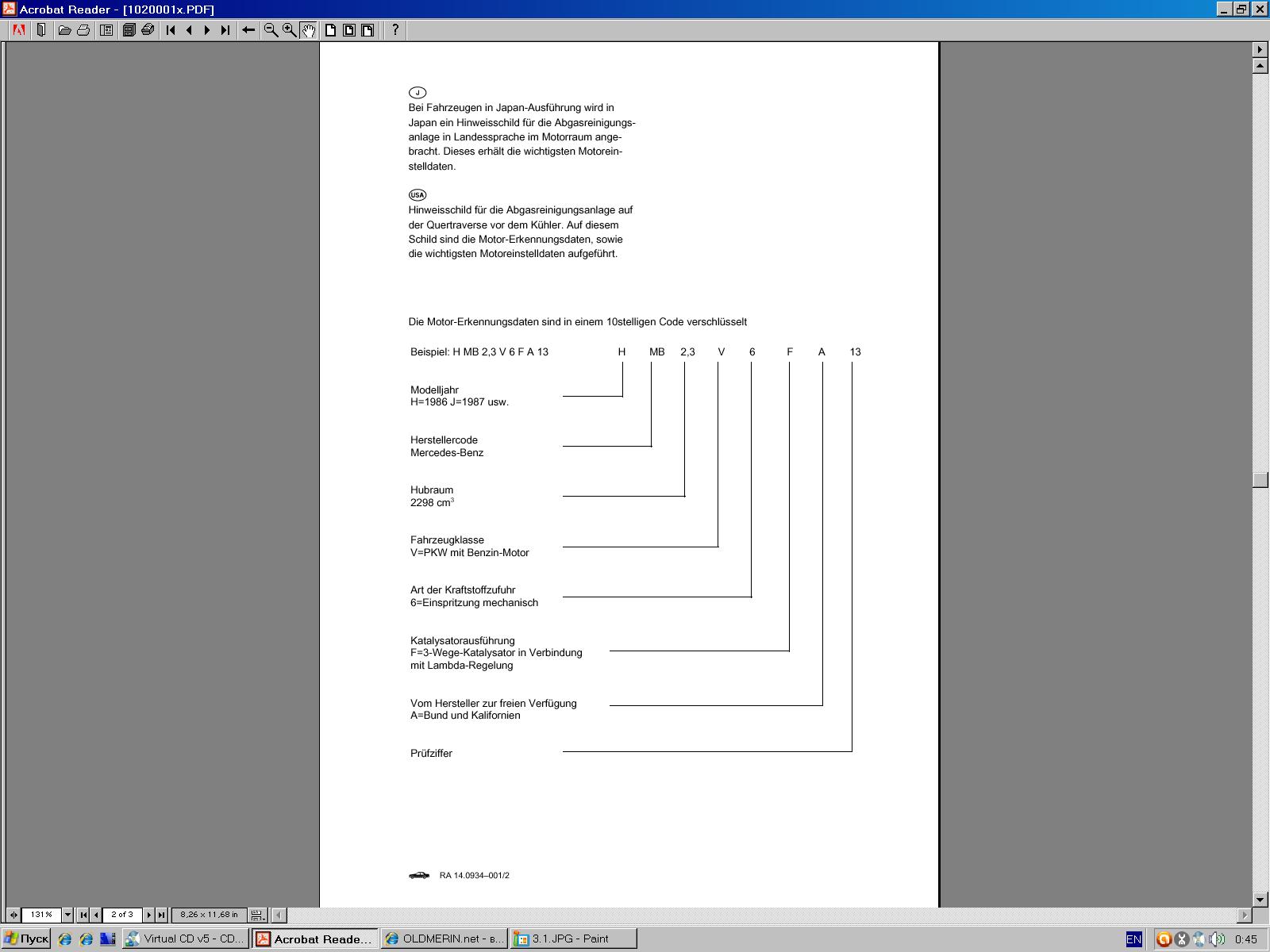
Task: Click 'RA 14.0934–001/2' footer text
Action: (475, 876)
